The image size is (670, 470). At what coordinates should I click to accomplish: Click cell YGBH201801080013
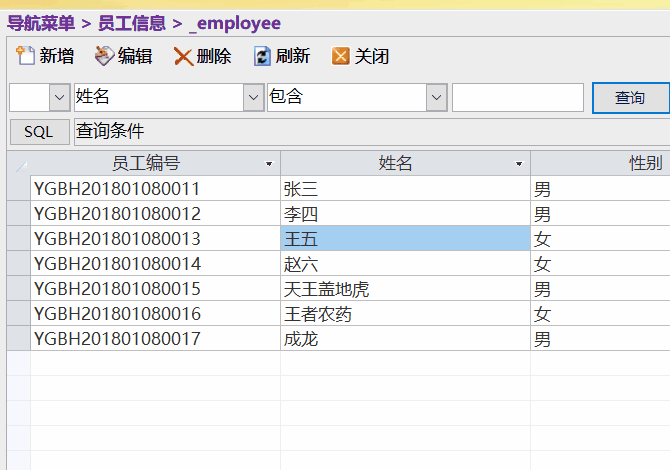tap(156, 238)
